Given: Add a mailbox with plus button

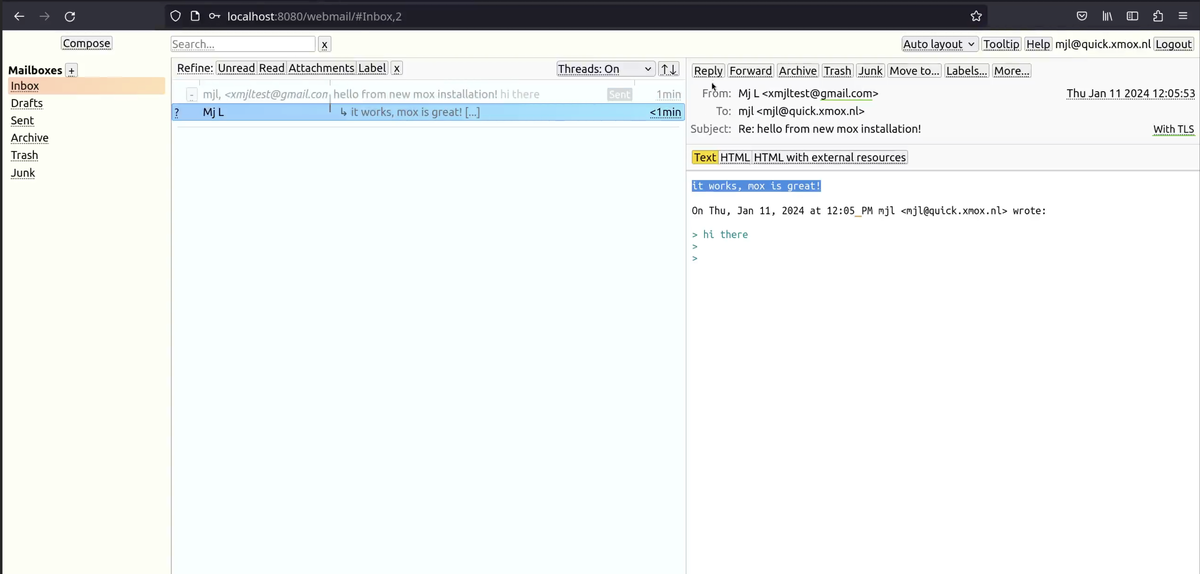Looking at the screenshot, I should click(71, 70).
